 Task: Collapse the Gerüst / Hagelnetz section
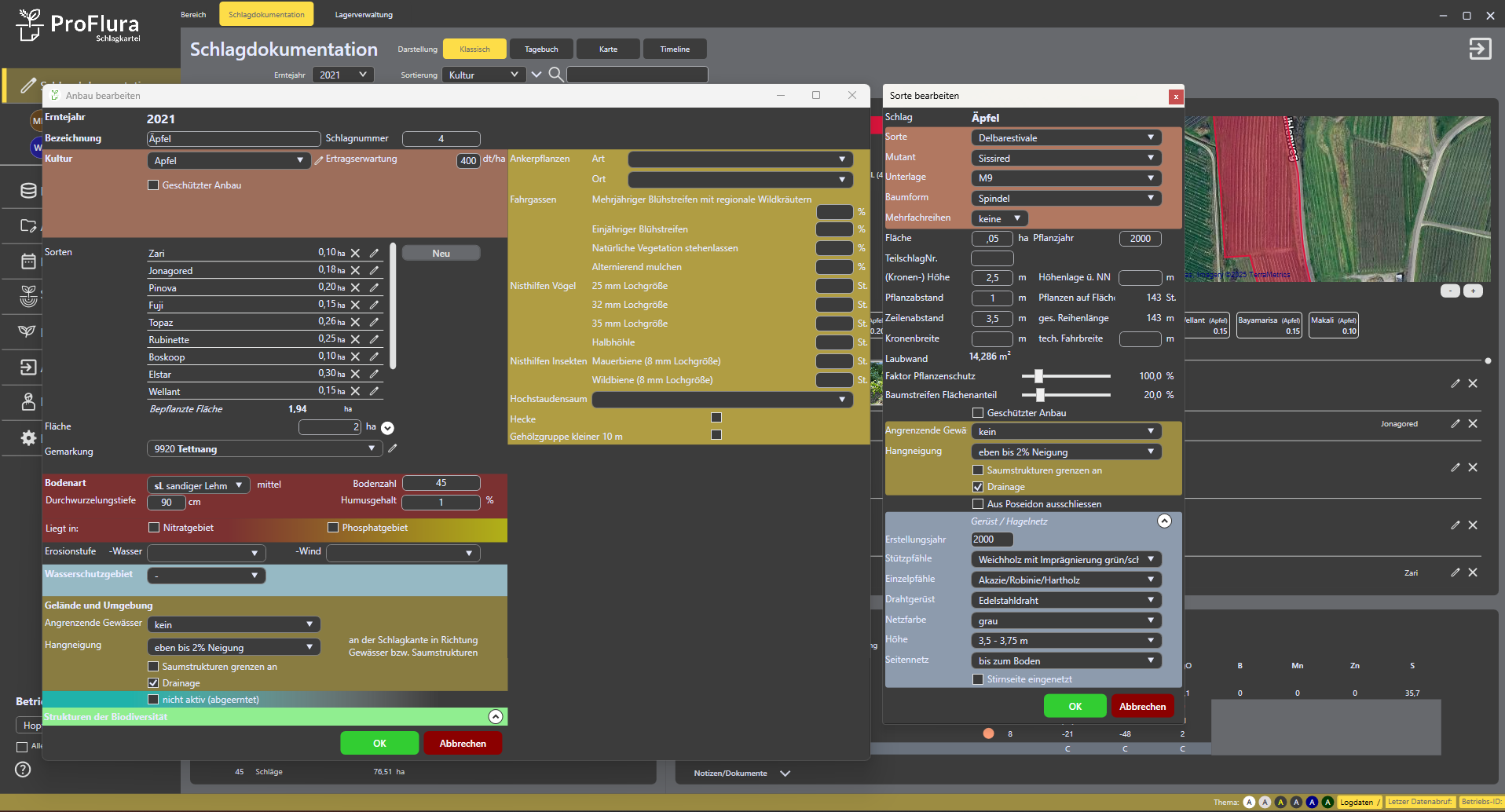tap(1164, 521)
